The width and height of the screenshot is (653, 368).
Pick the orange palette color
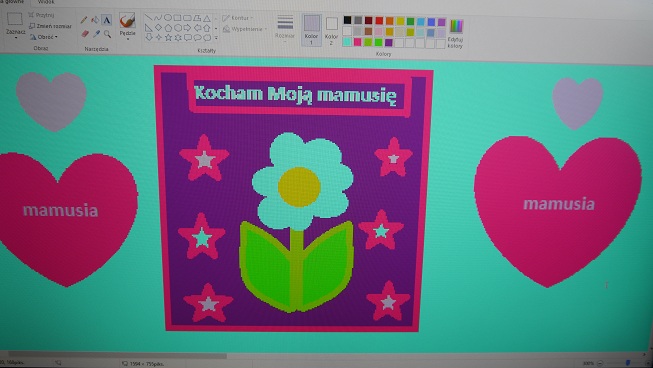(389, 21)
